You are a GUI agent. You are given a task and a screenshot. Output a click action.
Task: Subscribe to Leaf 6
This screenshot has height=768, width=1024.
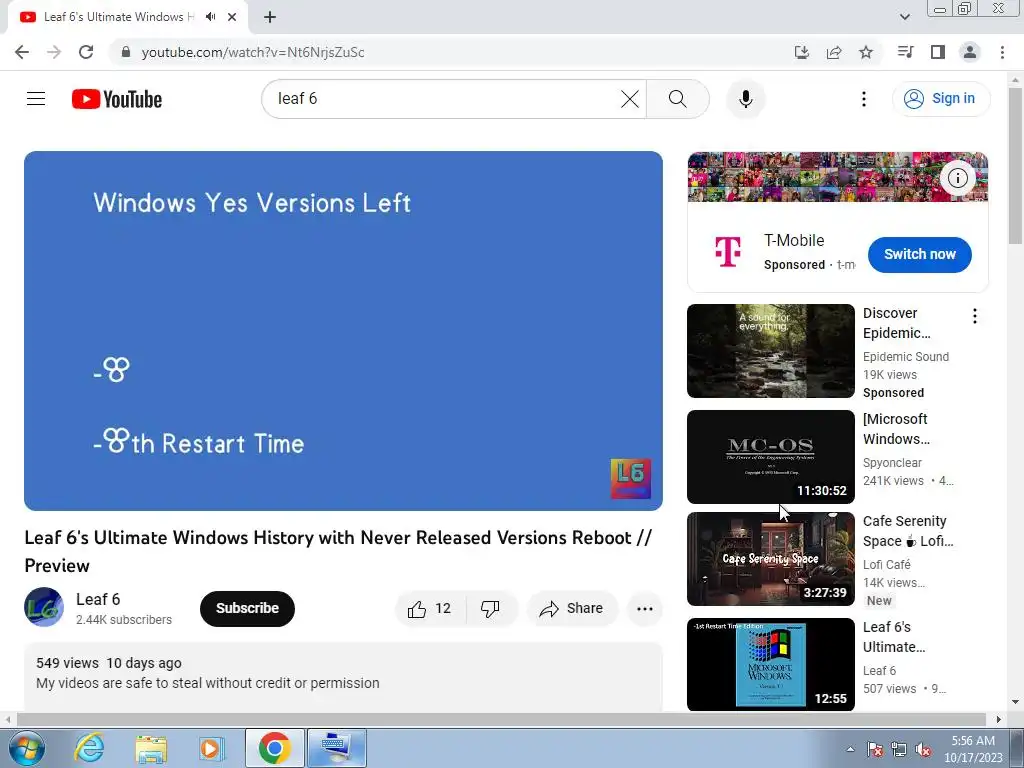point(247,609)
